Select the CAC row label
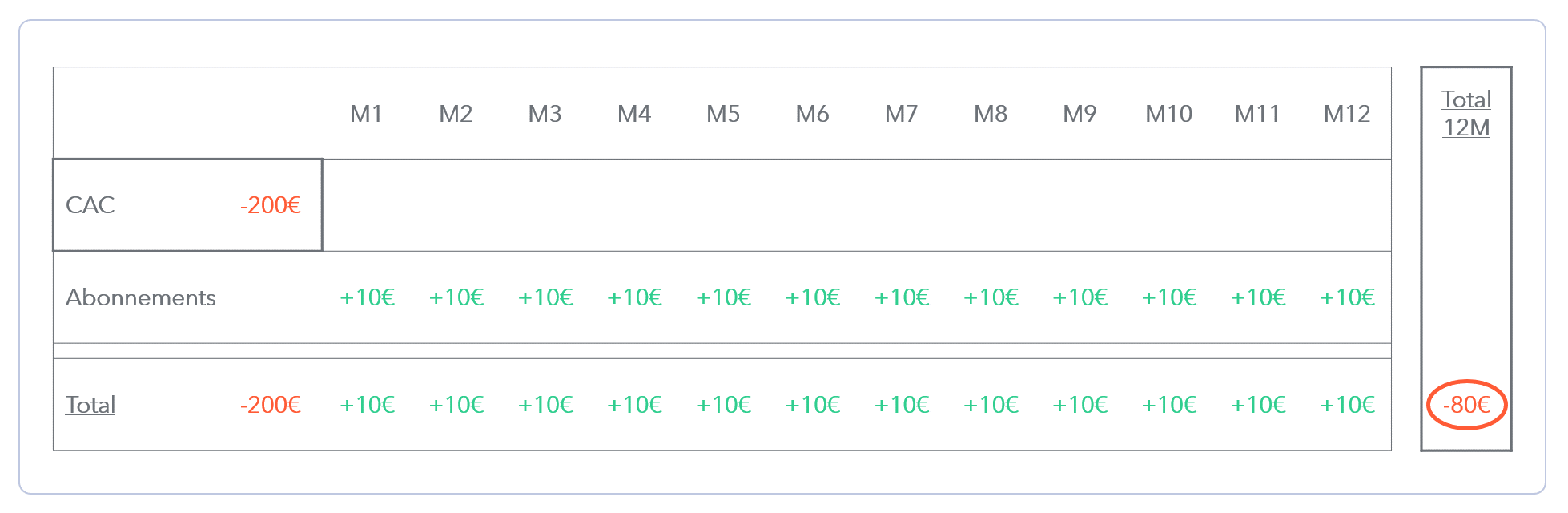 coord(90,205)
